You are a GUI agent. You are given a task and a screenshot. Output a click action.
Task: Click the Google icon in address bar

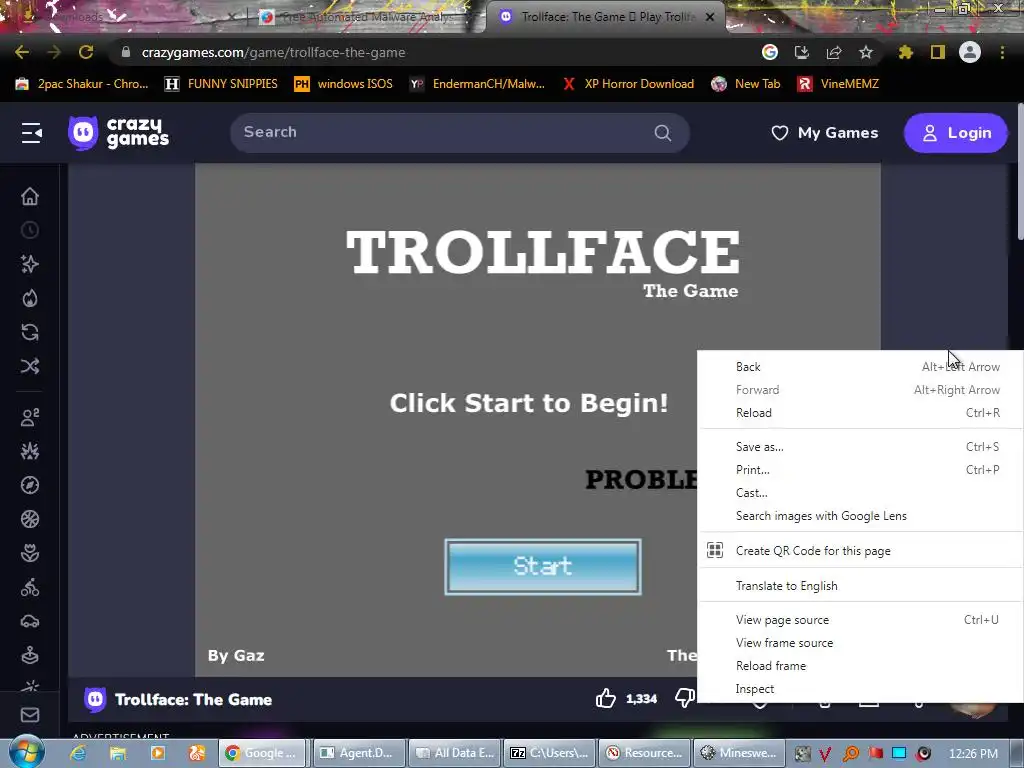pyautogui.click(x=770, y=52)
